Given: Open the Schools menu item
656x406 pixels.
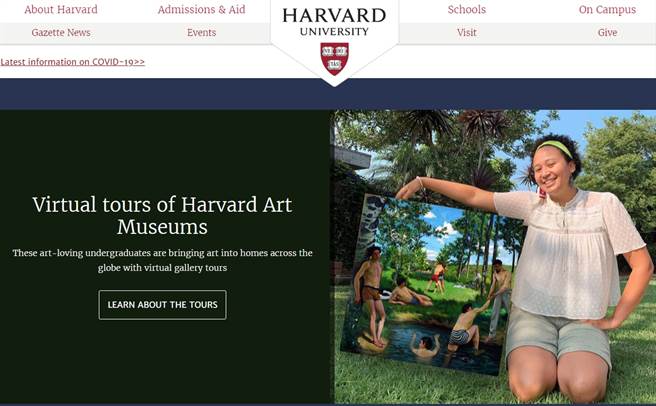Looking at the screenshot, I should (466, 10).
